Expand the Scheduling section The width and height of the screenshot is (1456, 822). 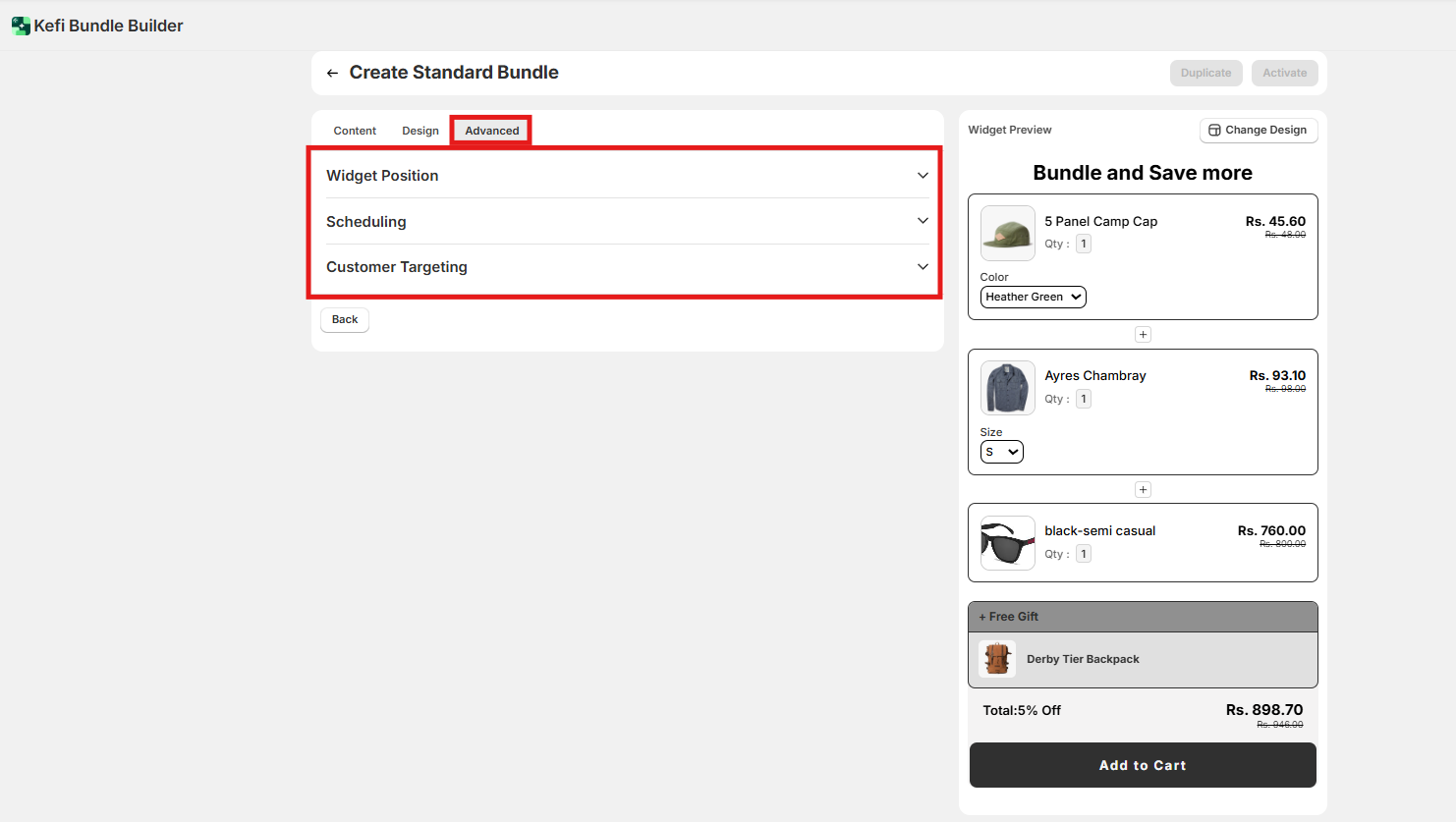627,221
